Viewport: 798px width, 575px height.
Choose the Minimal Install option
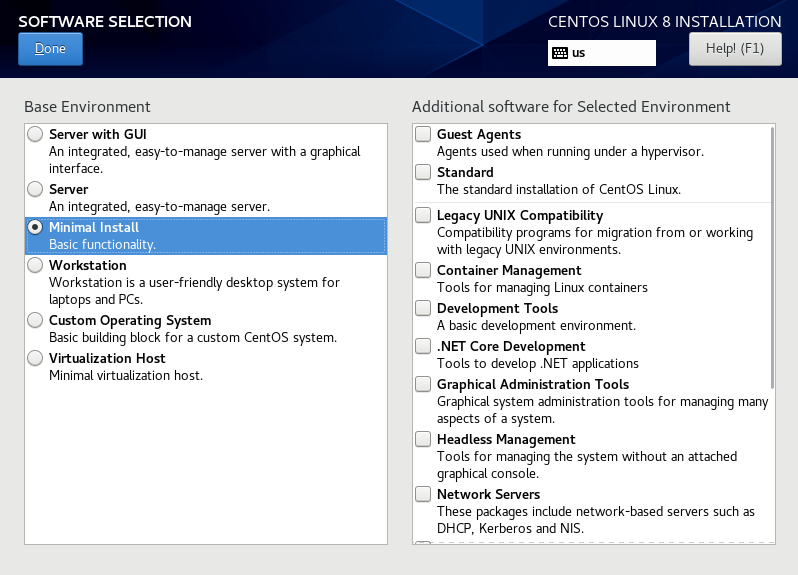(36, 227)
